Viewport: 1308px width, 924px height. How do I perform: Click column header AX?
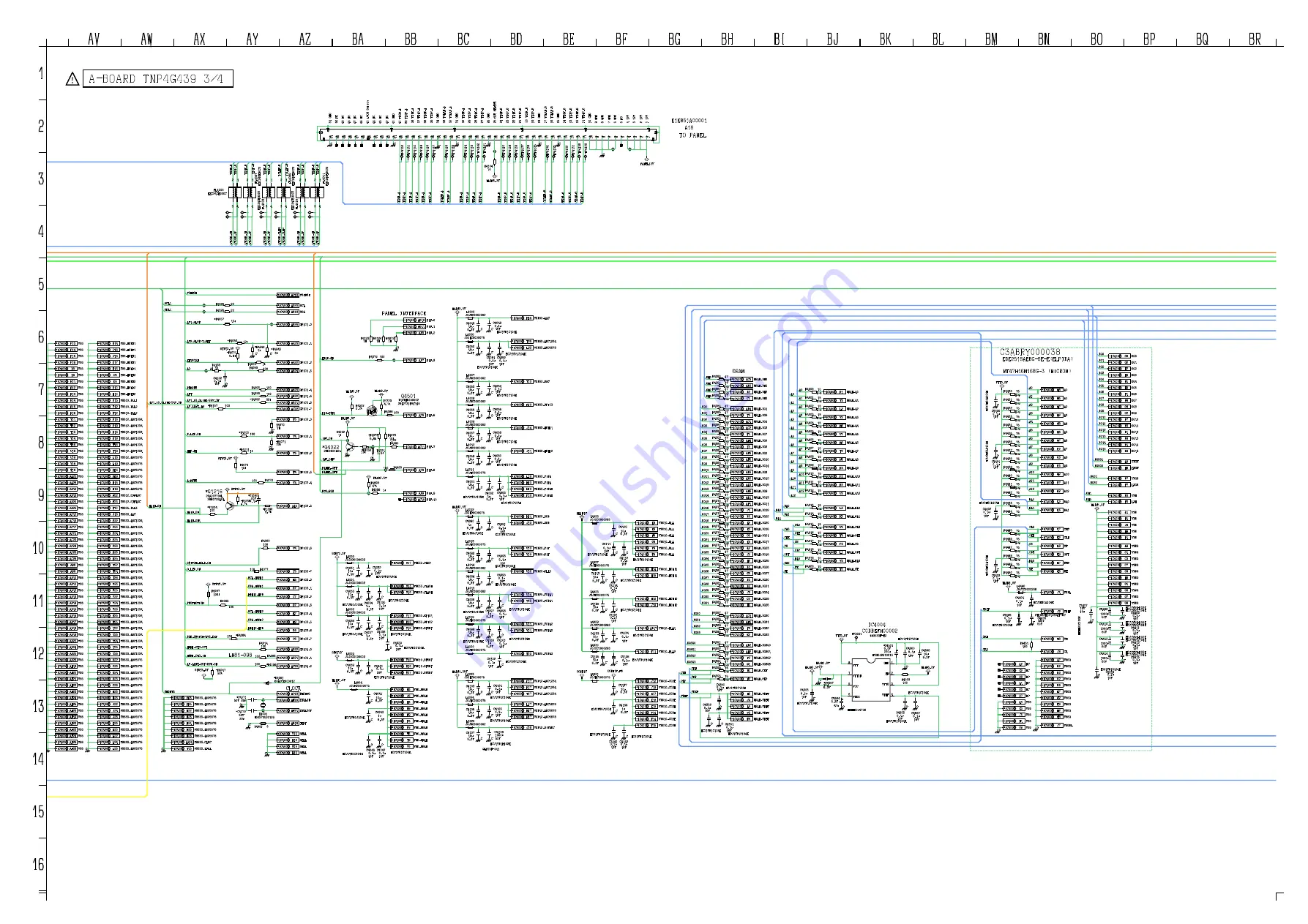pos(199,40)
